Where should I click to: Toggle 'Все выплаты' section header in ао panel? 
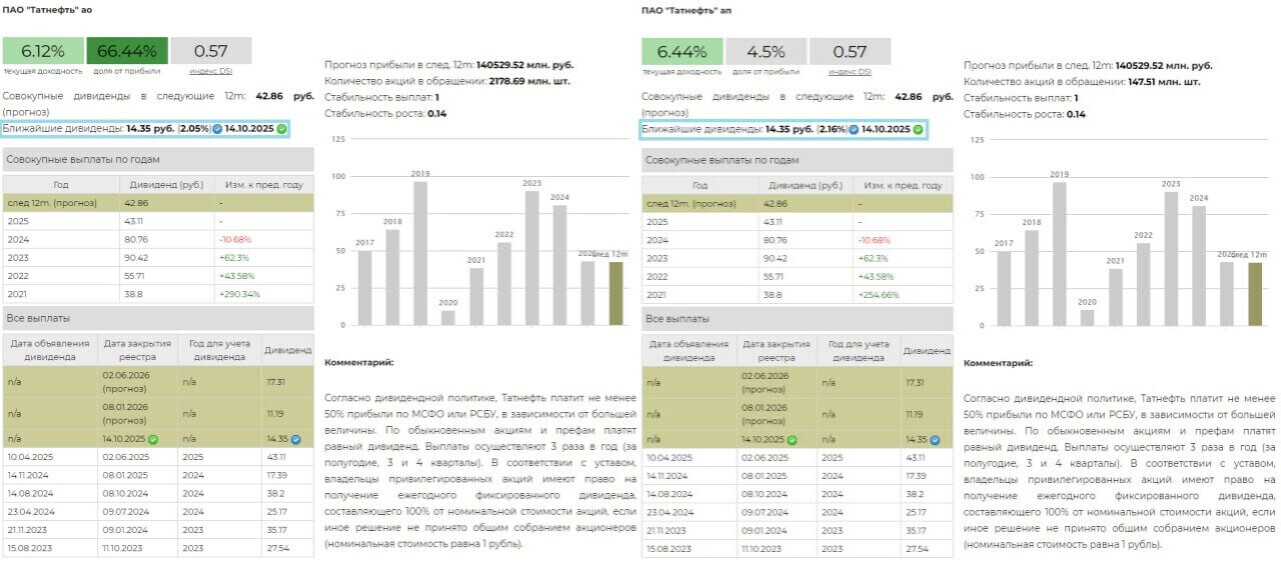click(x=157, y=318)
